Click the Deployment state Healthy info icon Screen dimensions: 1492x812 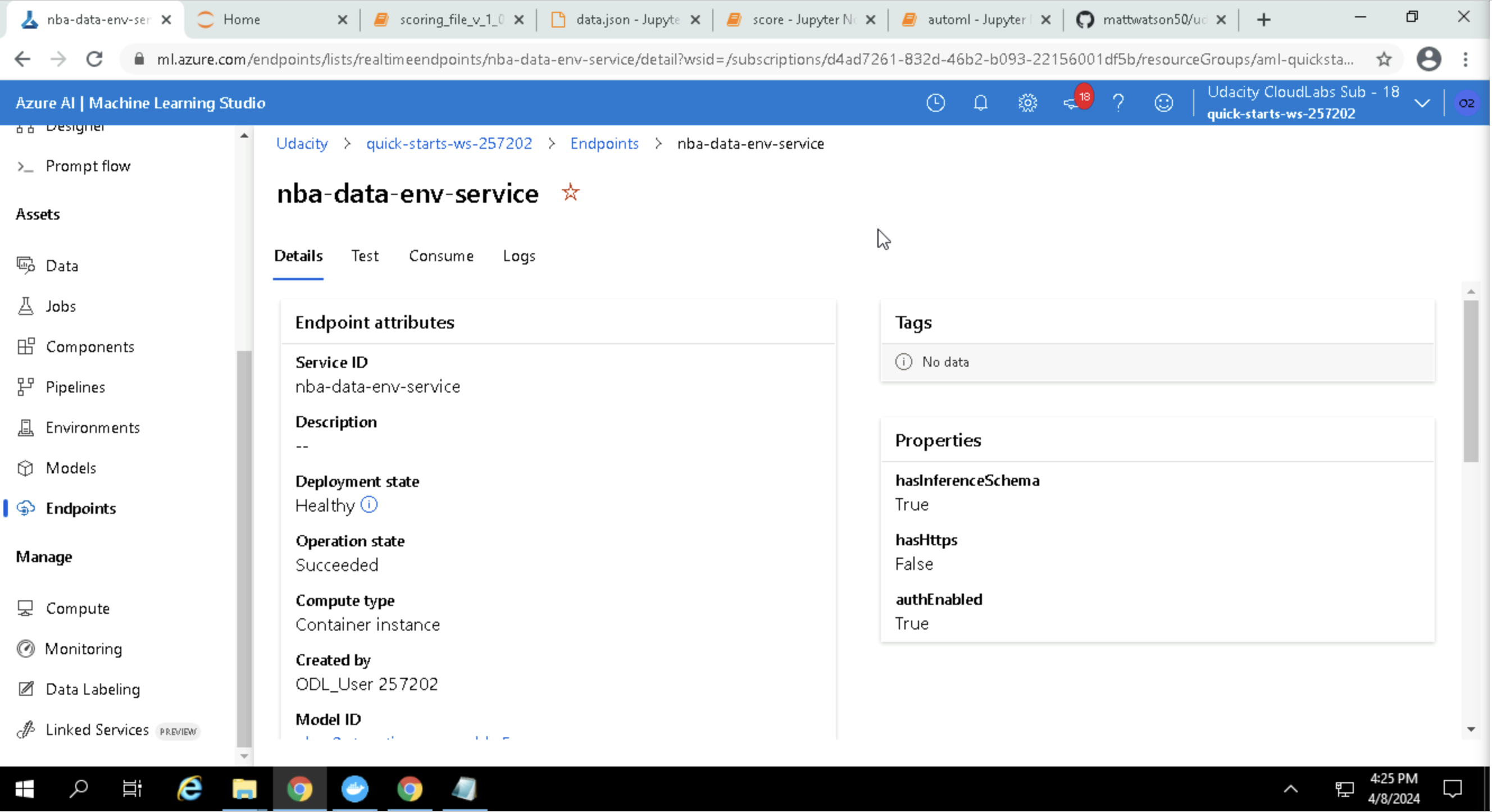[x=369, y=504]
